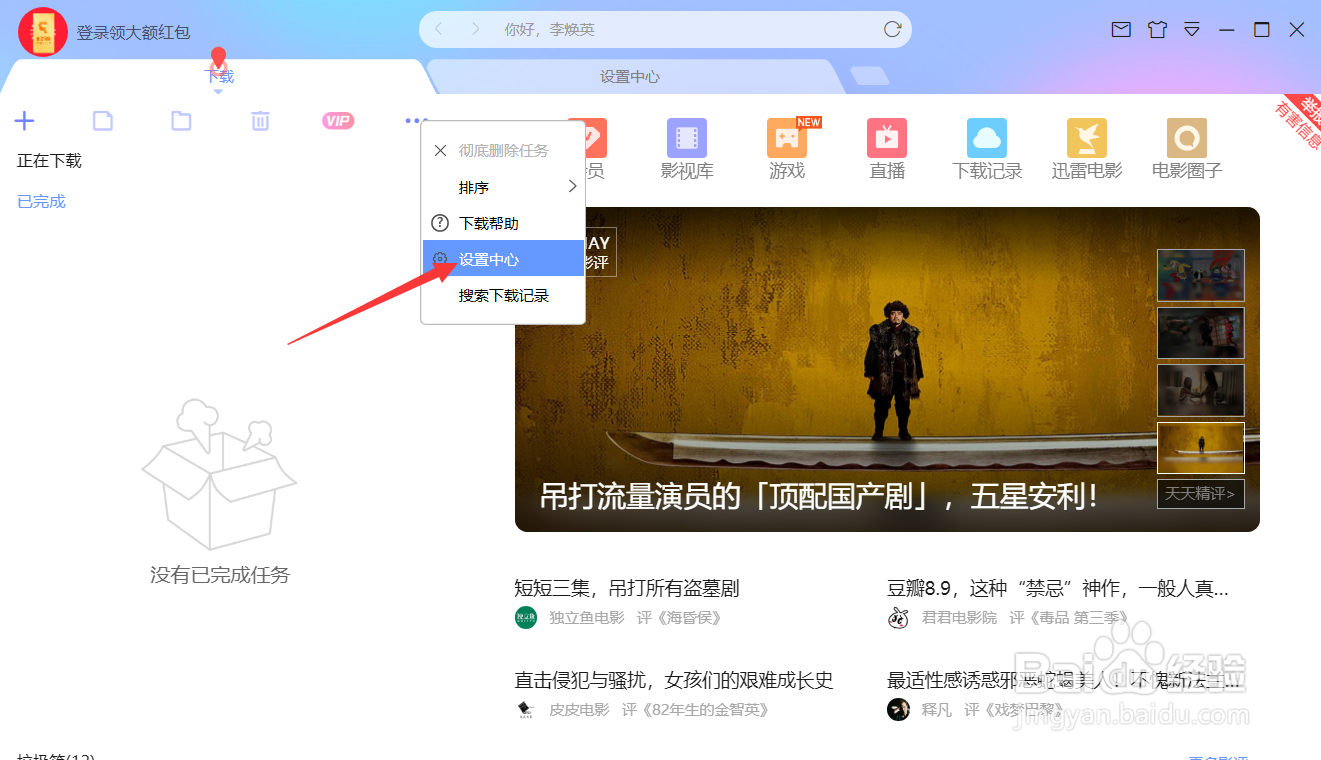Click 评《82年生的金智英》 review text
This screenshot has width=1321, height=760.
695,710
